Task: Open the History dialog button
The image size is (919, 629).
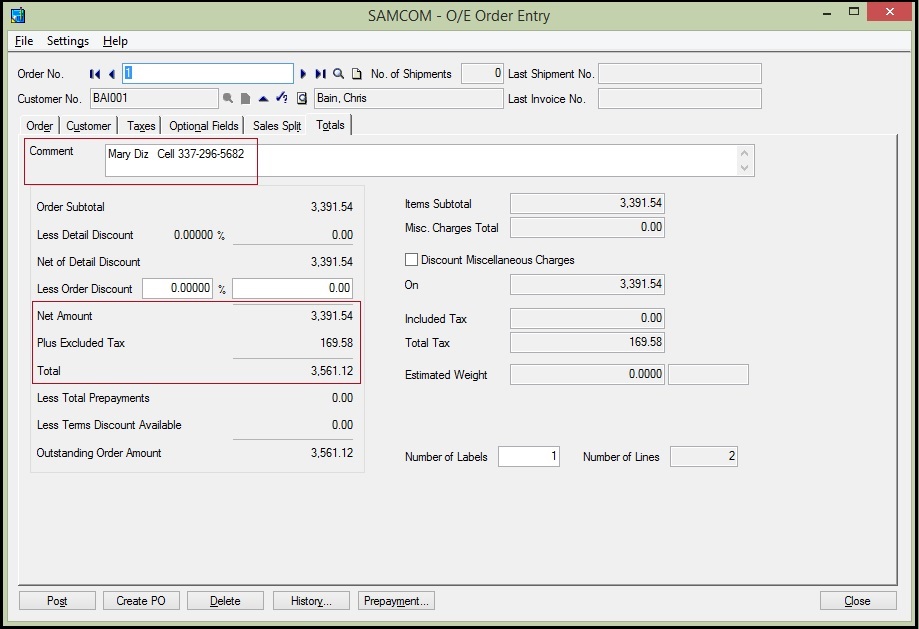Action: [x=311, y=601]
